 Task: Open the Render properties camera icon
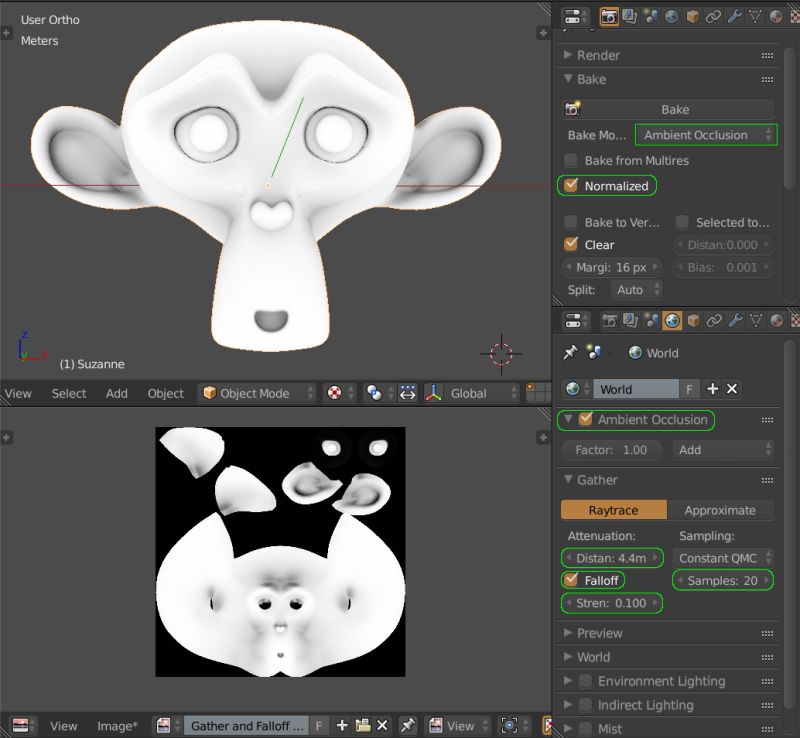click(x=609, y=16)
